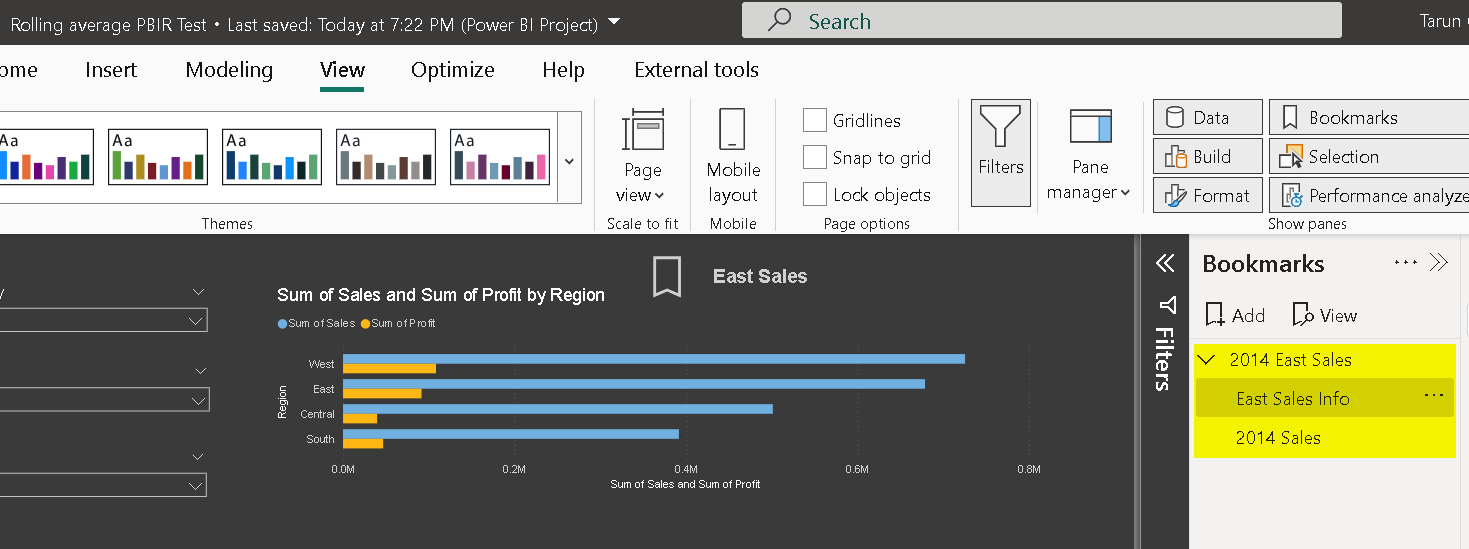This screenshot has height=549, width=1469.
Task: Switch to the Modeling tab
Action: (x=229, y=70)
